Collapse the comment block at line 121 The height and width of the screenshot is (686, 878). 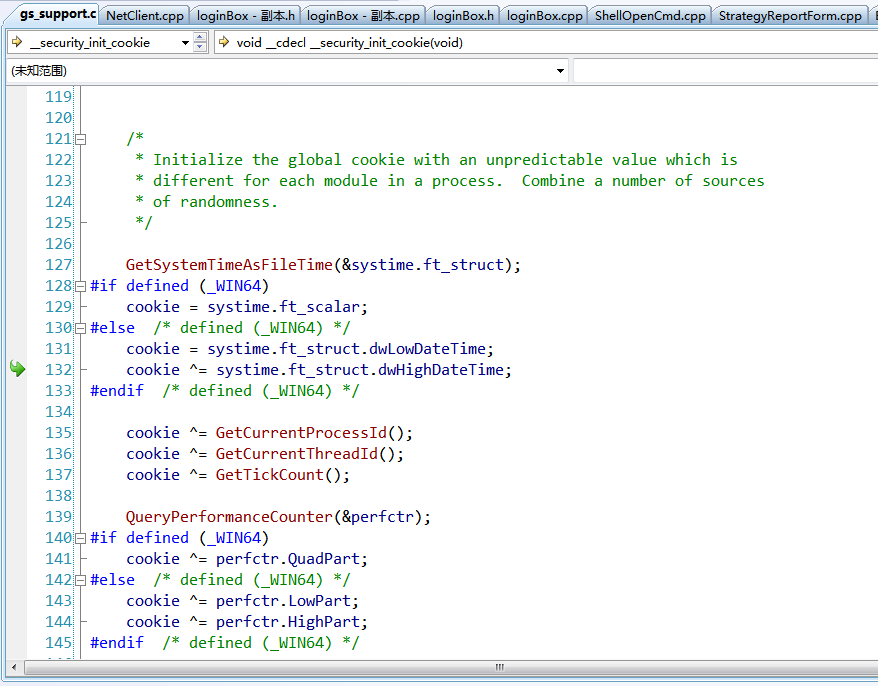[x=81, y=139]
